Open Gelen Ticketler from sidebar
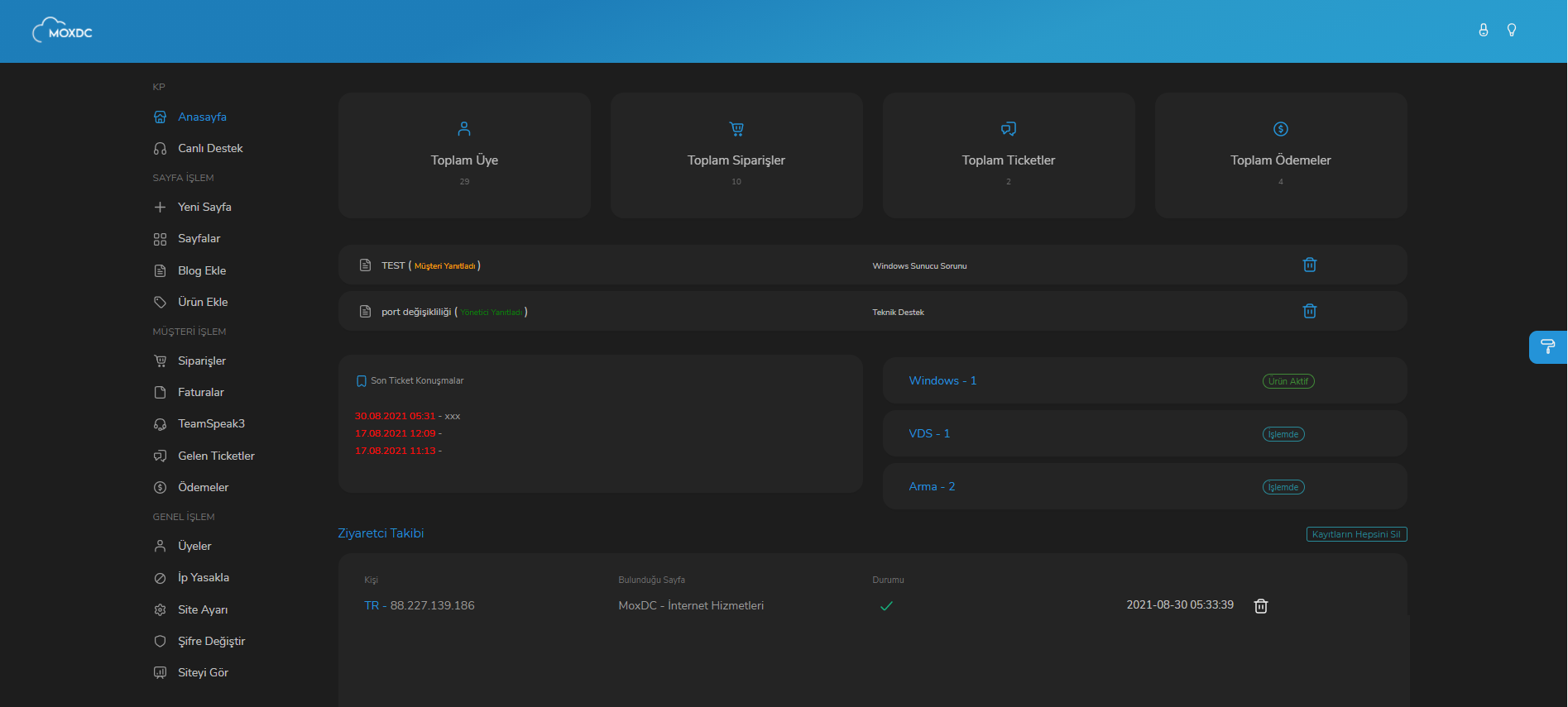 click(216, 456)
